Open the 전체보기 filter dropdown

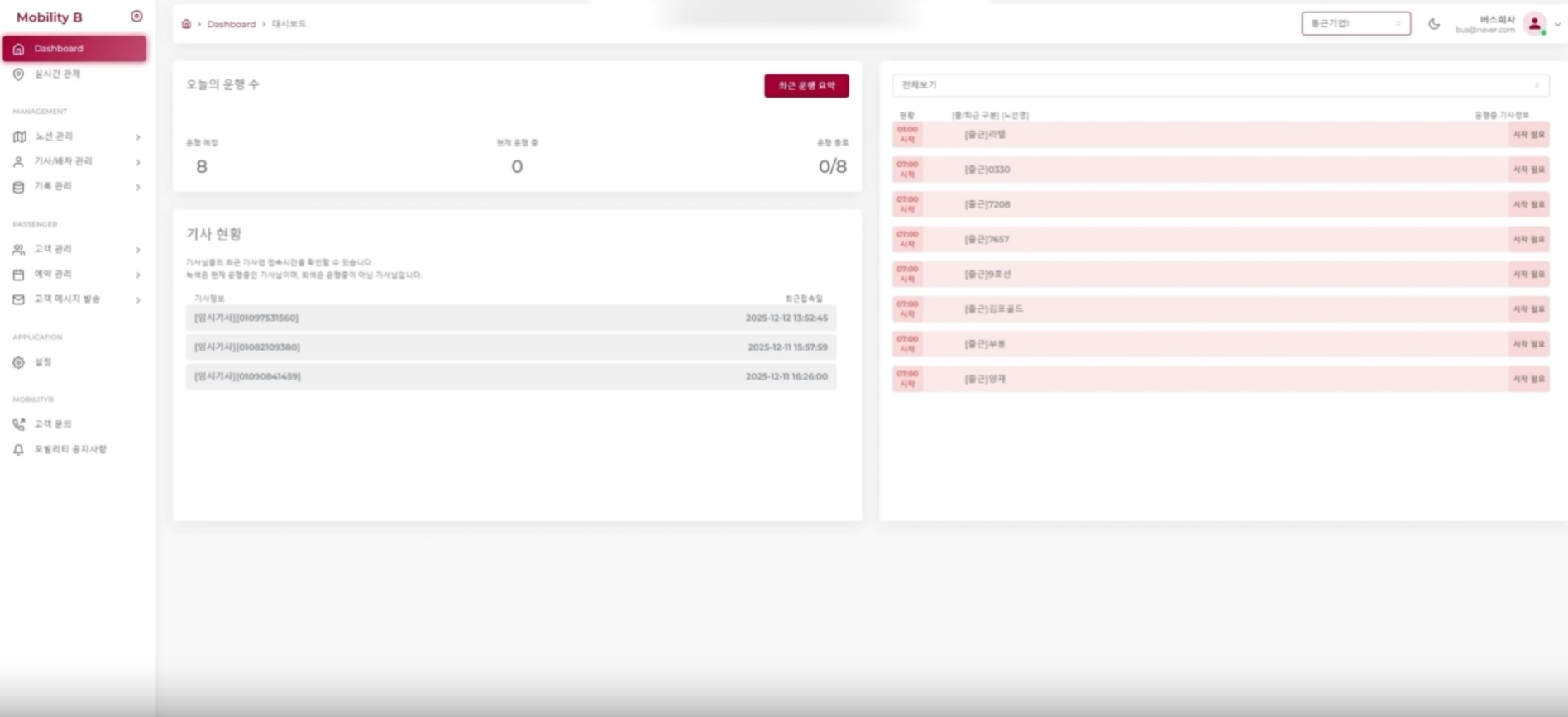[1221, 85]
